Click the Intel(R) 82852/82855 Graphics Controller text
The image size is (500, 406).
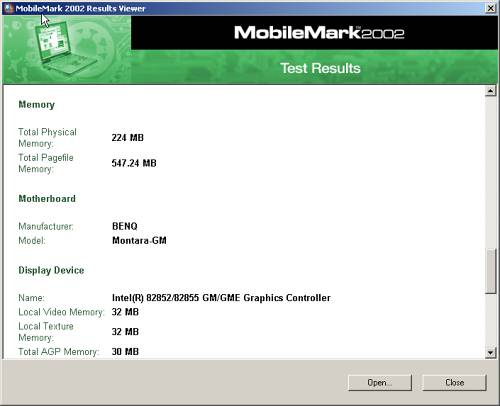tap(221, 298)
